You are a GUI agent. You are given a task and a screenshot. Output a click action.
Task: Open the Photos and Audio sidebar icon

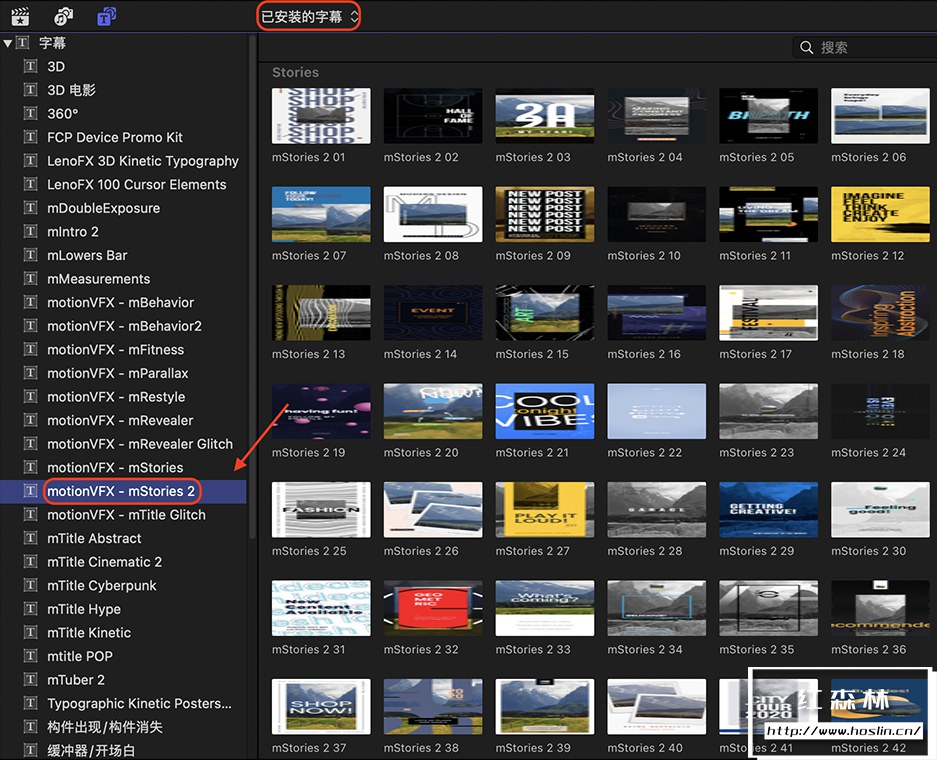click(63, 17)
